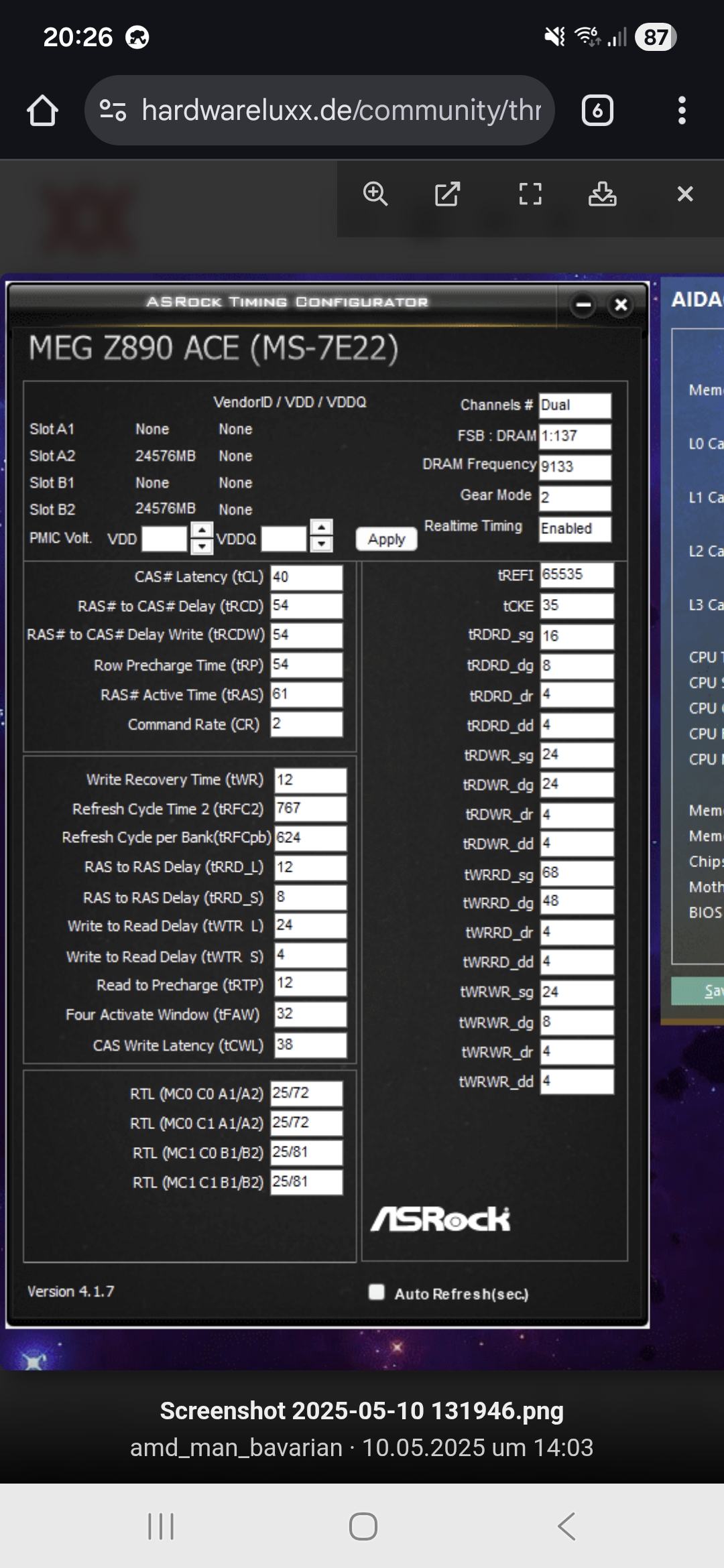Click the VDDQ voltage input field

pos(284,539)
